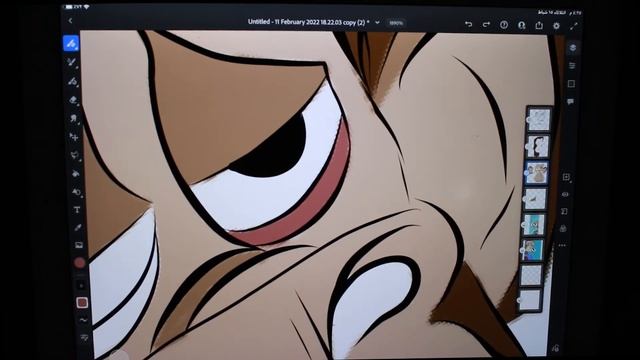
Task: Open the Help menu
Action: point(504,25)
